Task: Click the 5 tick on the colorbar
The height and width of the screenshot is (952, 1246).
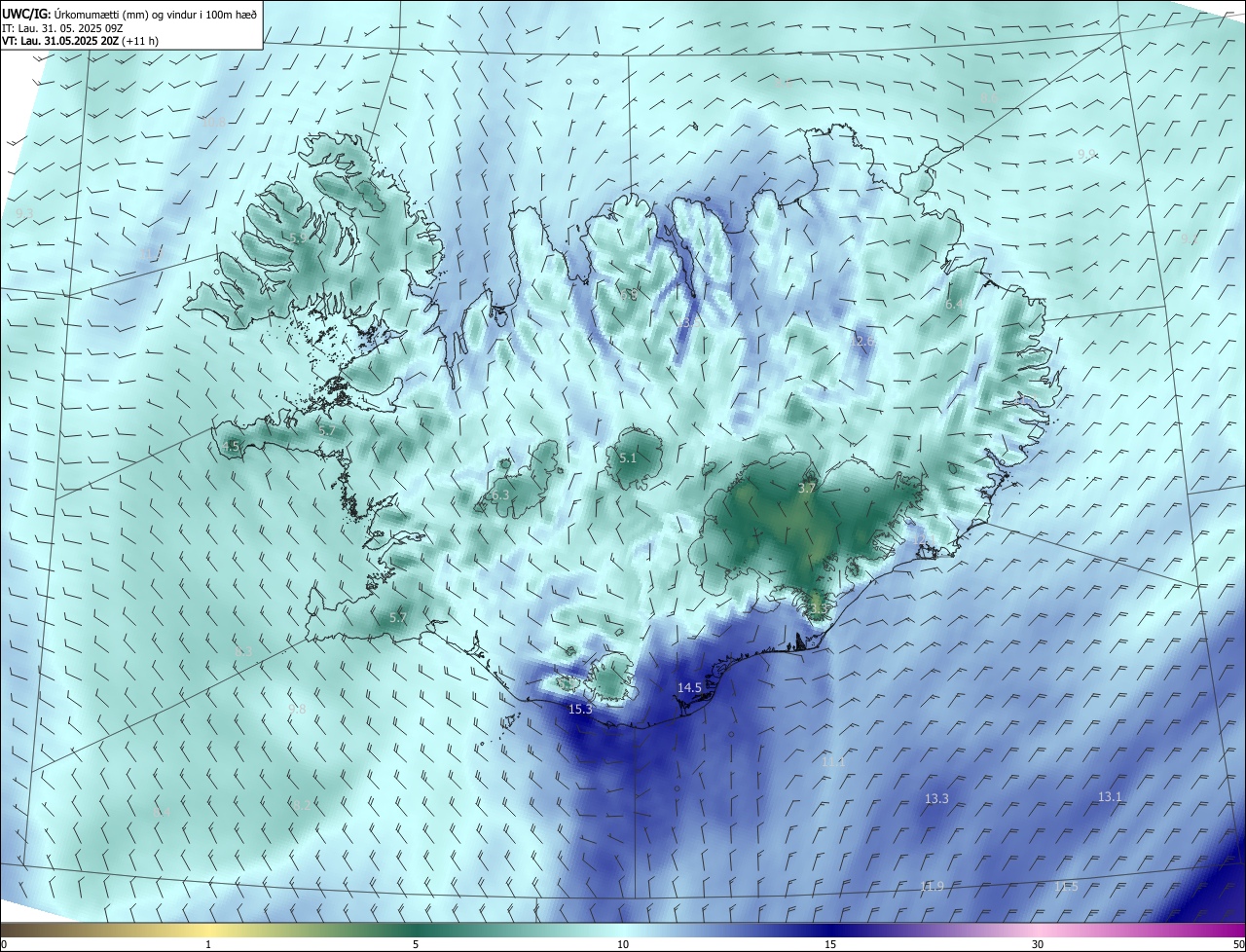Action: pyautogui.click(x=416, y=944)
